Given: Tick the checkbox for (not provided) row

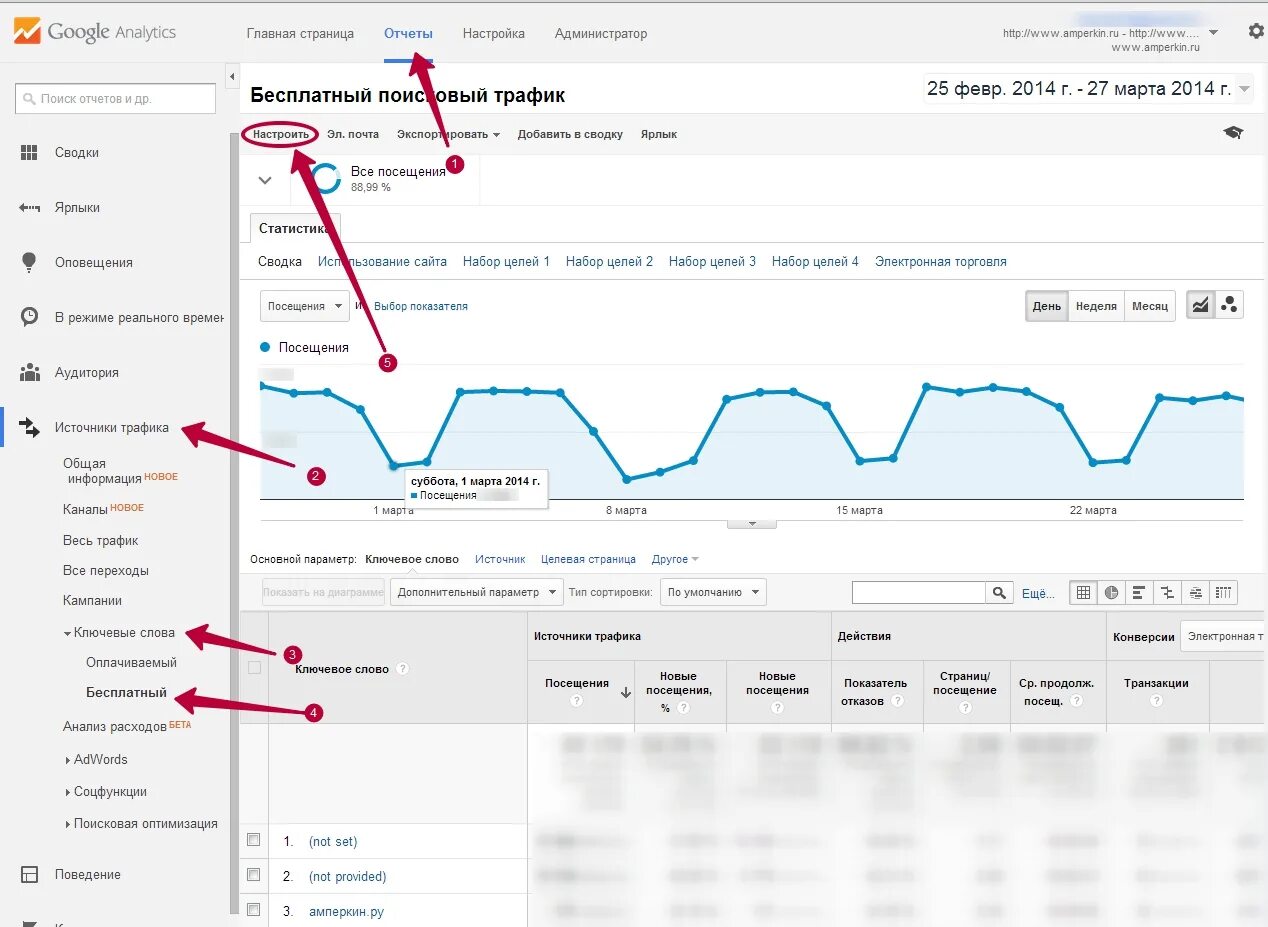Looking at the screenshot, I should point(254,875).
